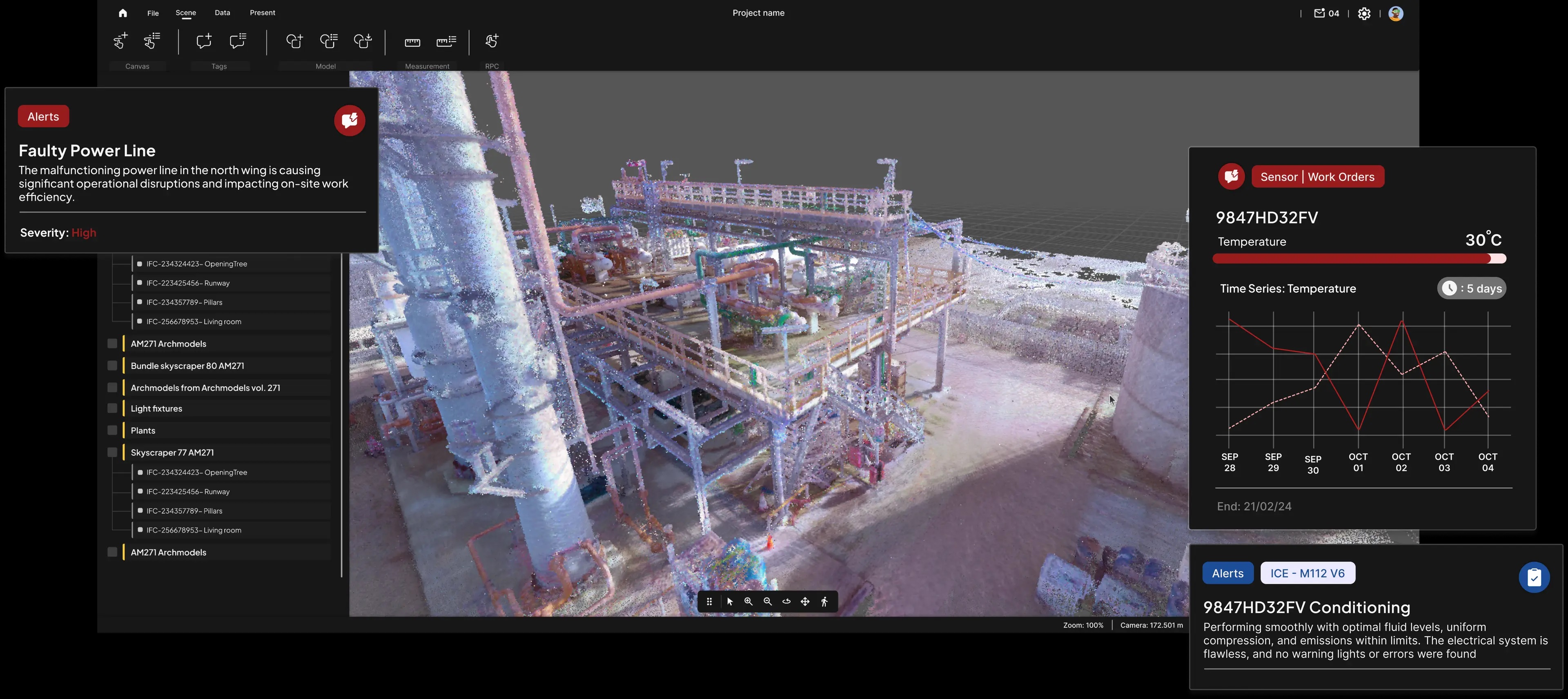Toggle the Light fixtures checkbox
1568x699 pixels.
[x=113, y=408]
